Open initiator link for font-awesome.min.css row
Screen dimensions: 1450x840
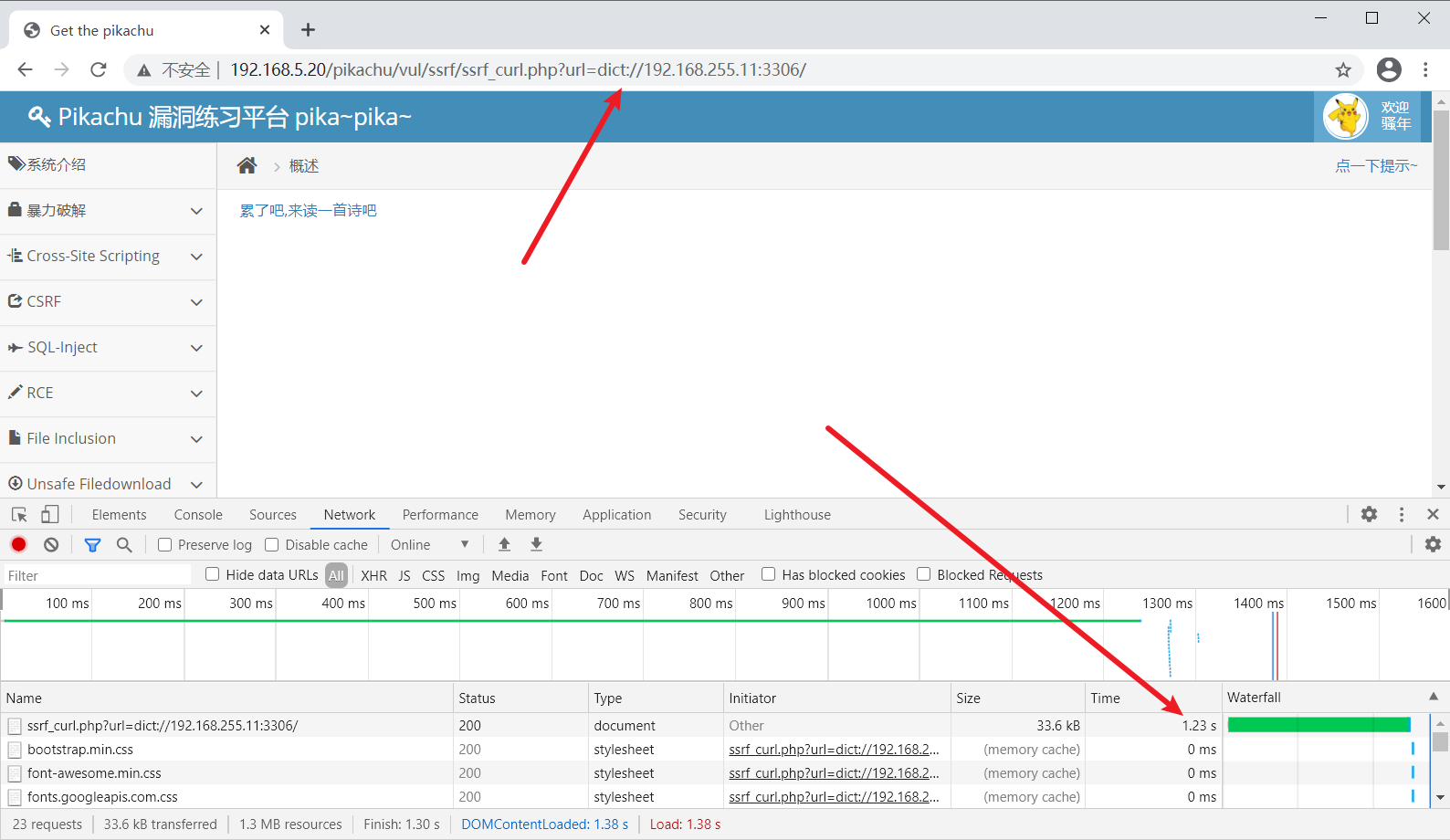click(834, 773)
